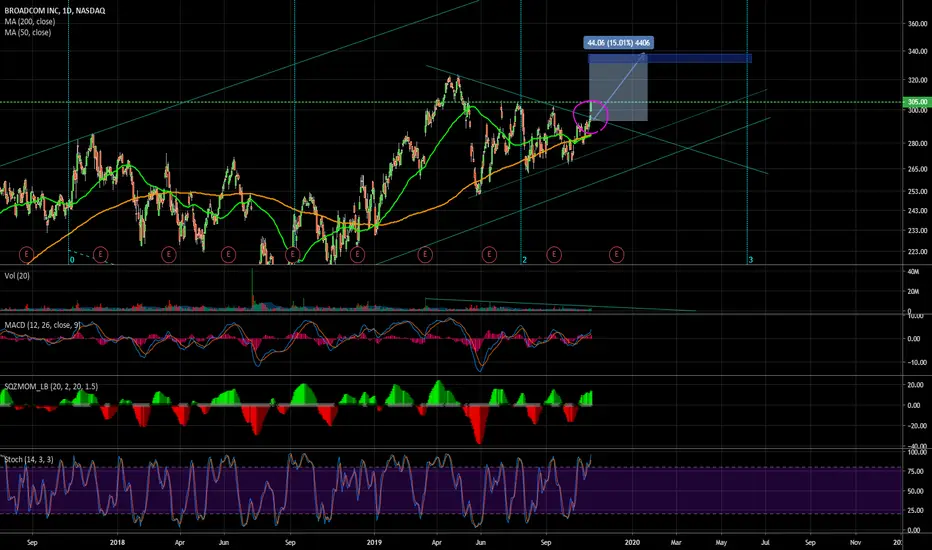Image resolution: width=932 pixels, height=550 pixels.
Task: Click the 320.00 price axis label
Action: click(x=917, y=80)
